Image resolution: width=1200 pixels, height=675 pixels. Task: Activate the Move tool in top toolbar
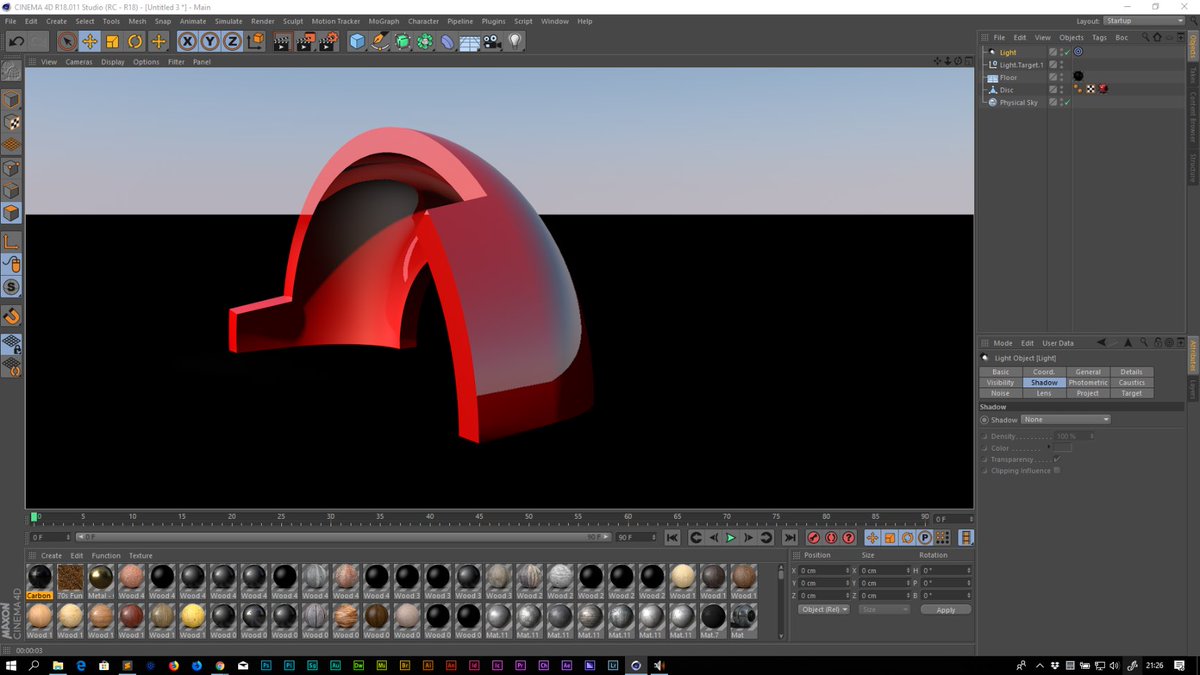[90, 41]
